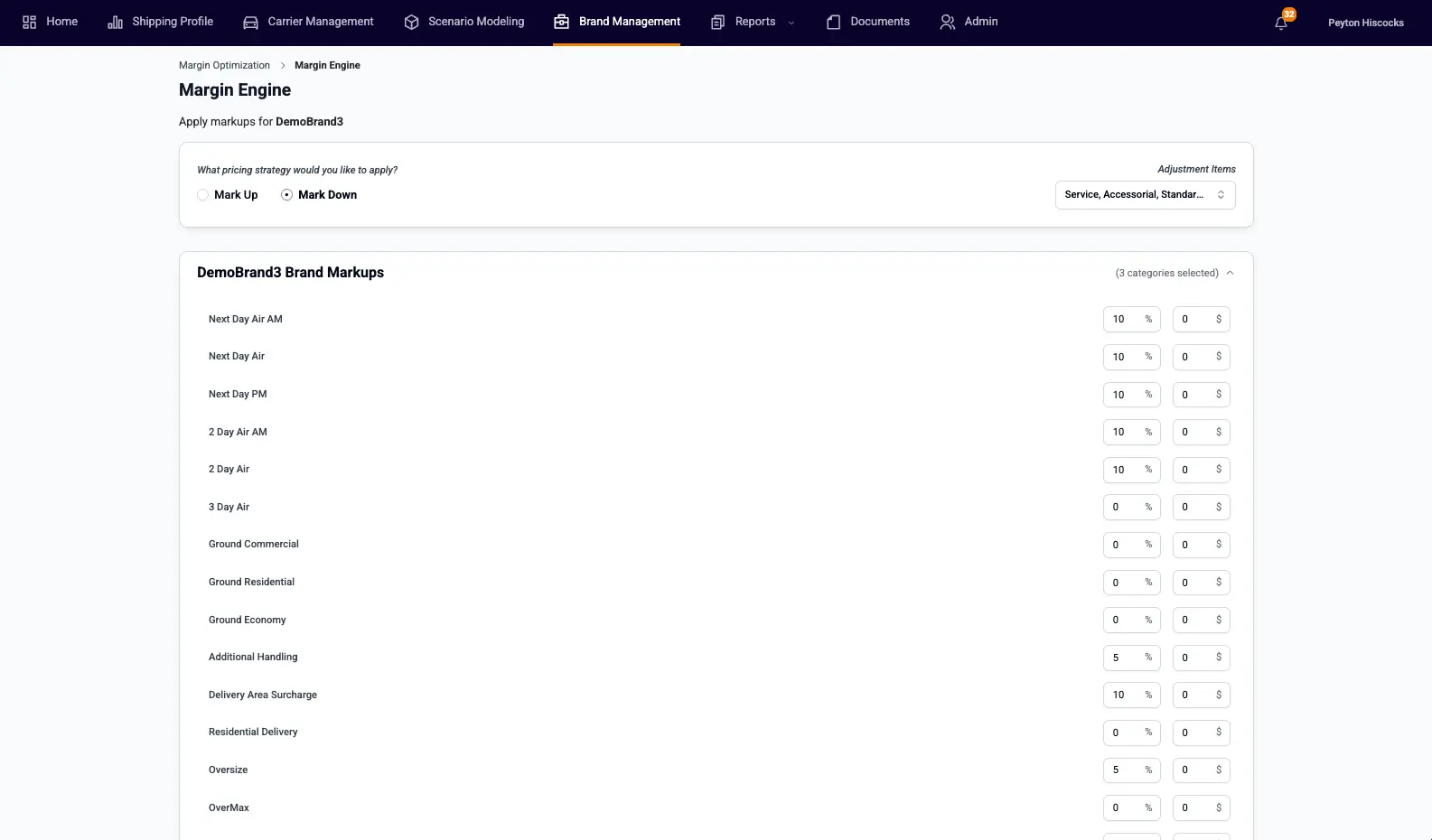Click the '(3 categories selected)' text
Viewport: 1432px width, 840px height.
click(1166, 273)
